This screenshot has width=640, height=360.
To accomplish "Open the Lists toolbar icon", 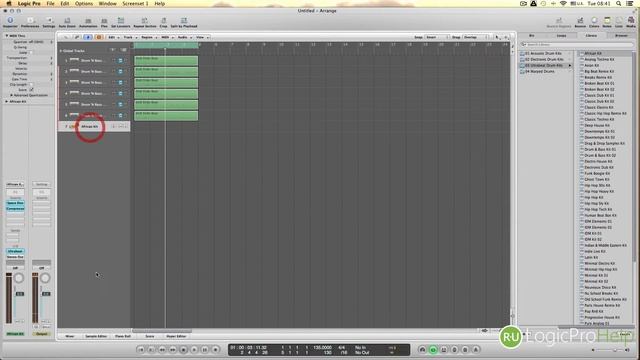I will point(619,22).
